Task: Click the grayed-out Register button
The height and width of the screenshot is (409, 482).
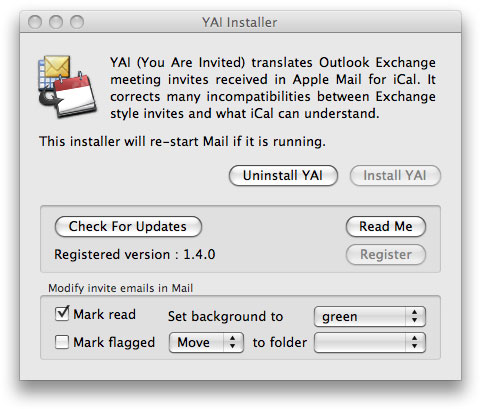Action: pos(386,255)
